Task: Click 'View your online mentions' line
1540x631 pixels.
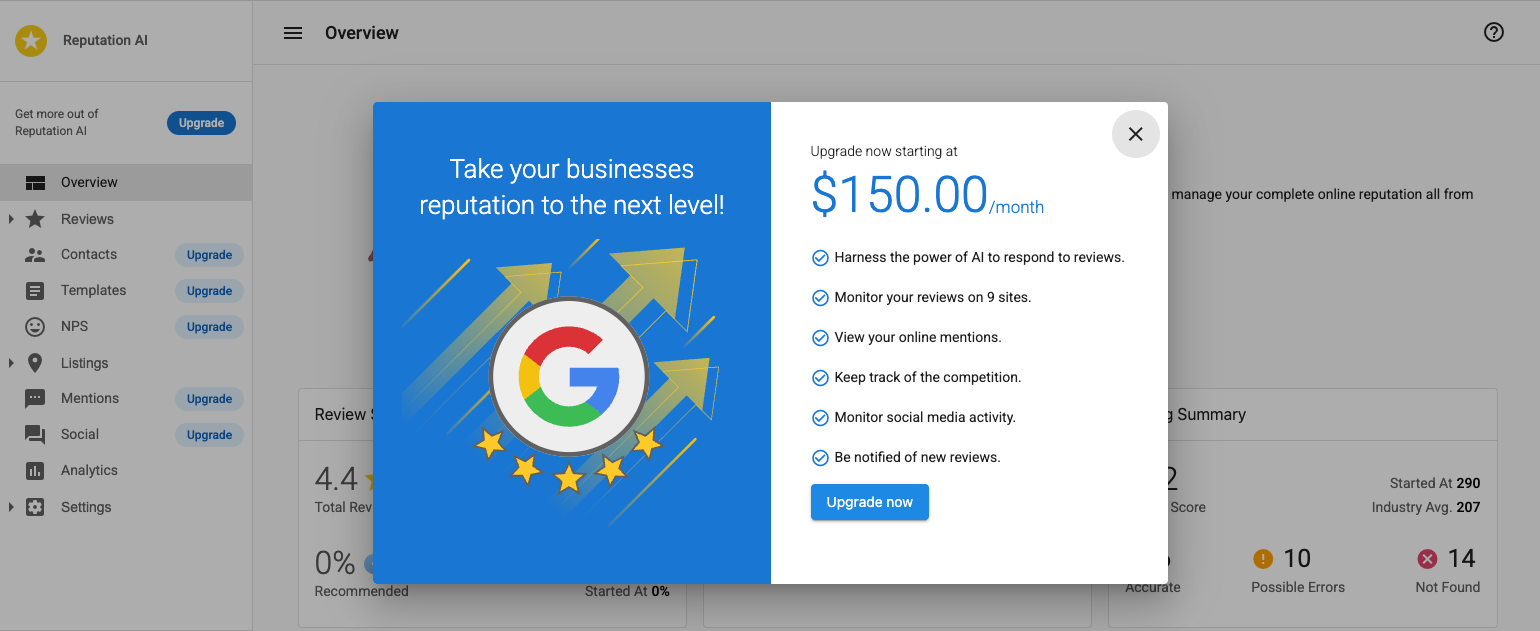Action: [917, 337]
